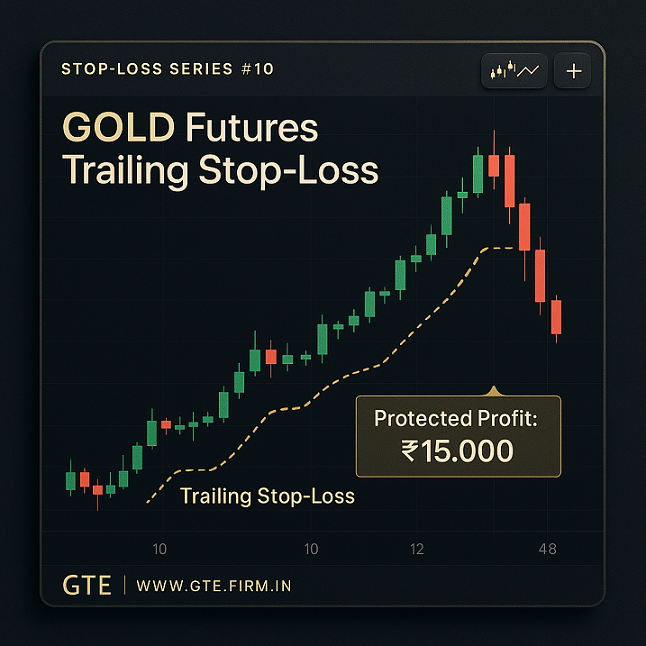Select the first green candle at chart start

tap(70, 480)
